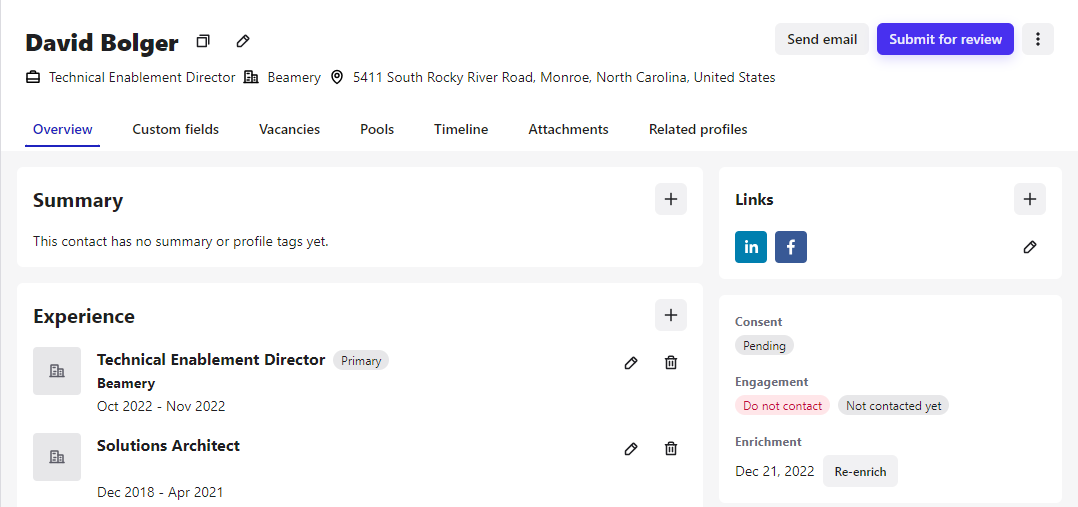This screenshot has width=1078, height=507.
Task: Click the Do not contact tag
Action: coord(782,406)
